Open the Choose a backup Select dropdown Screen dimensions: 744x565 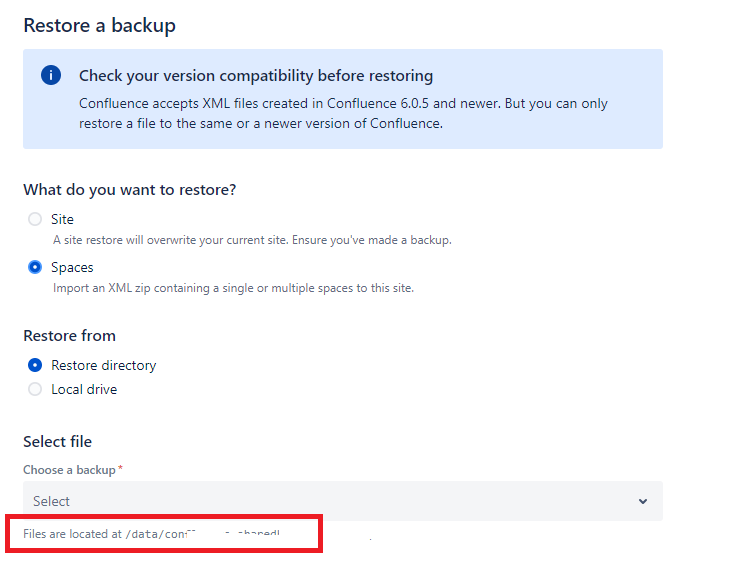click(343, 501)
